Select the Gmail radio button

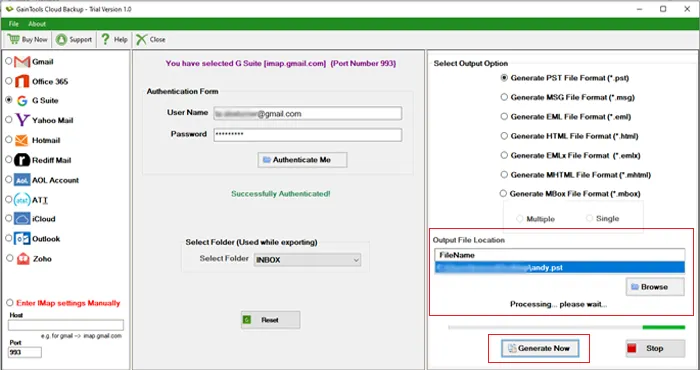click(9, 61)
